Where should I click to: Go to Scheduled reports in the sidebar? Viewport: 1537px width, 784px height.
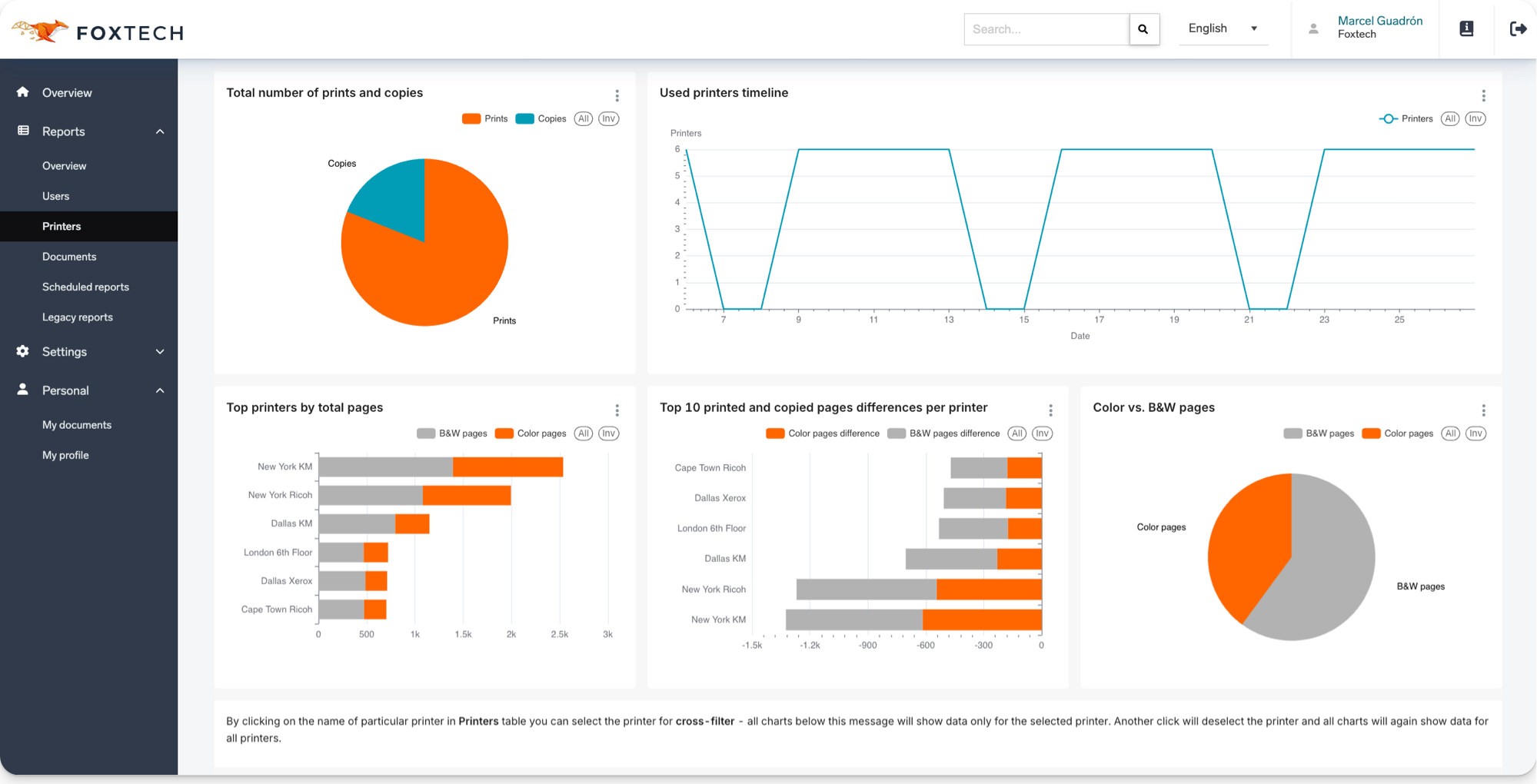(85, 286)
